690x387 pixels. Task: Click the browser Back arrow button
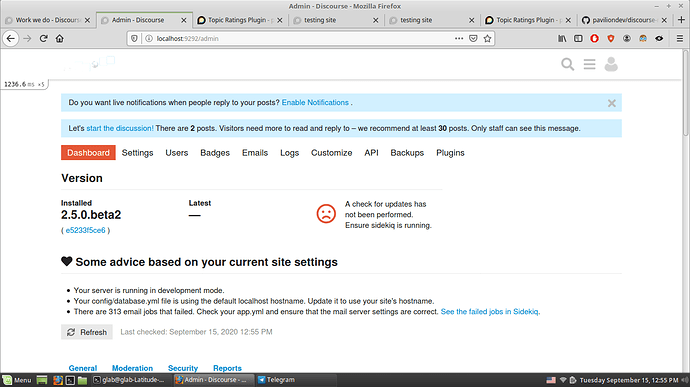click(x=11, y=39)
